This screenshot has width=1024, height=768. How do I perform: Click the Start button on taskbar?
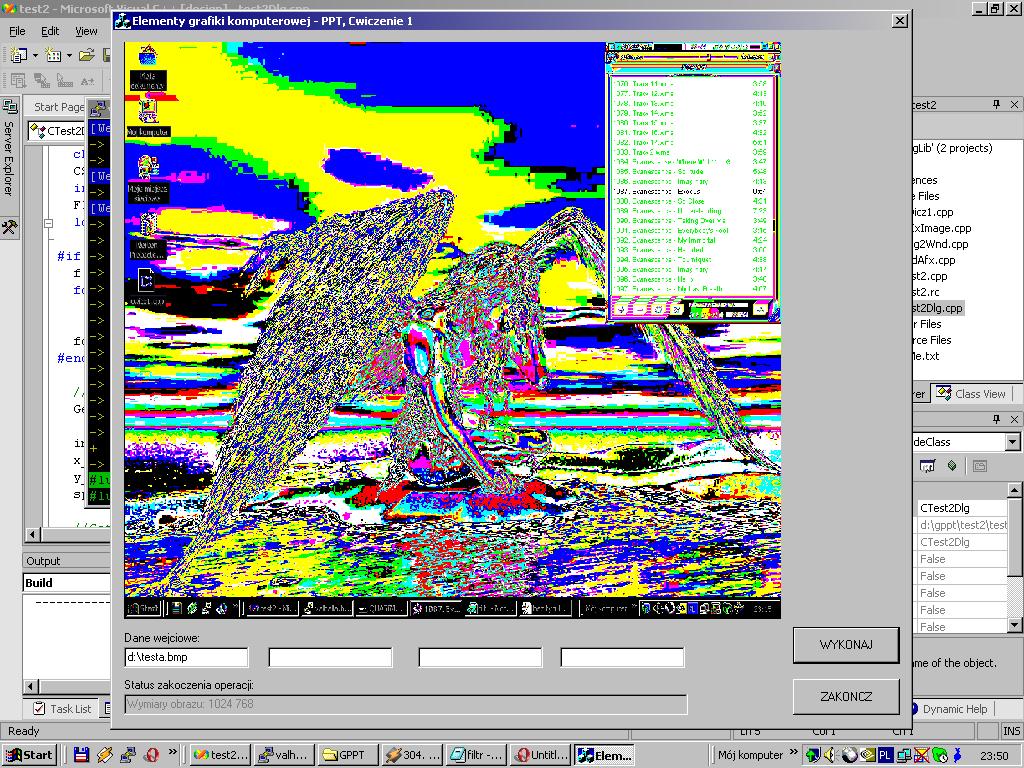[x=29, y=755]
